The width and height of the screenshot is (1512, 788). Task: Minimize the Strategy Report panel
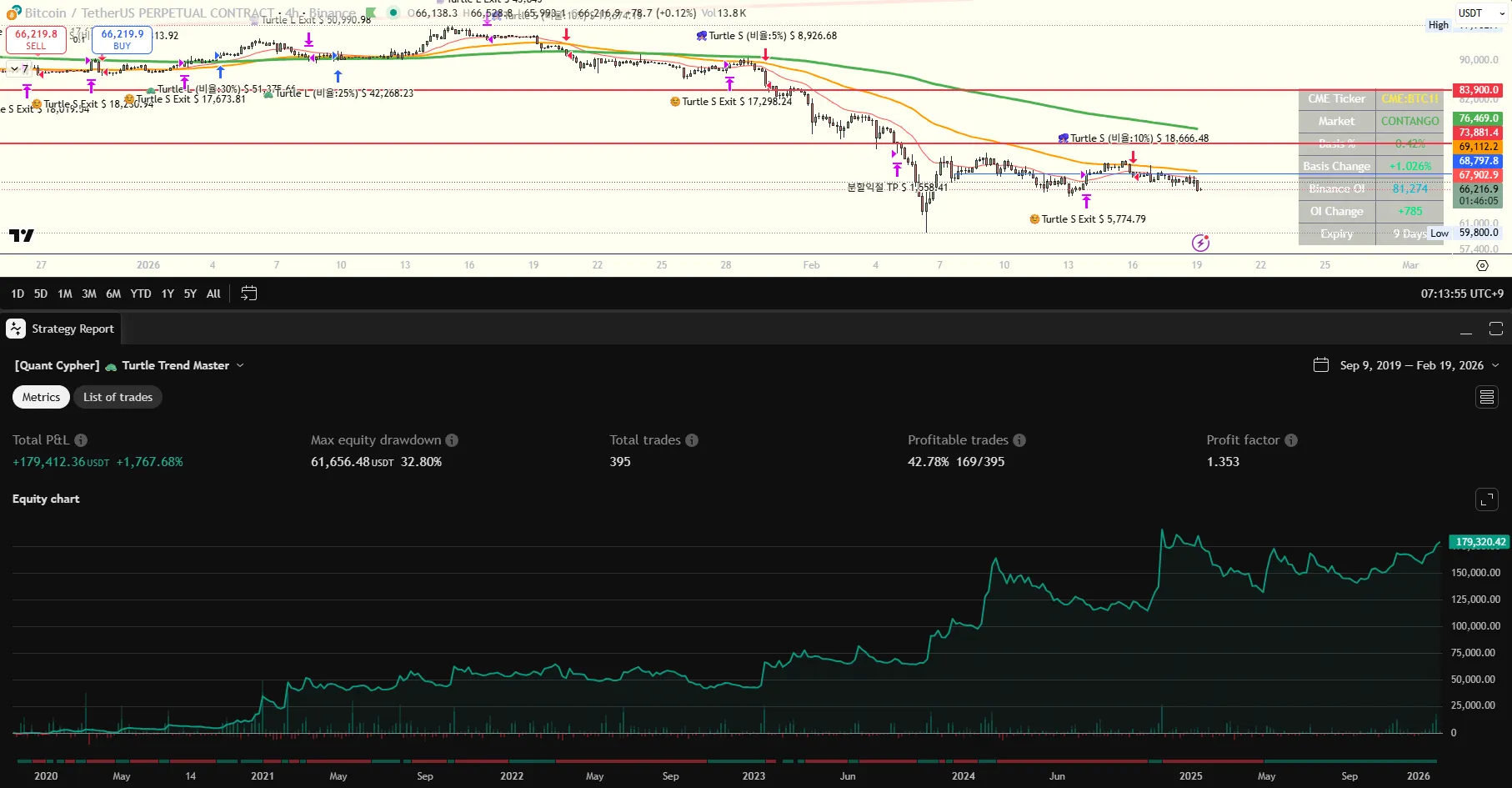[1466, 329]
